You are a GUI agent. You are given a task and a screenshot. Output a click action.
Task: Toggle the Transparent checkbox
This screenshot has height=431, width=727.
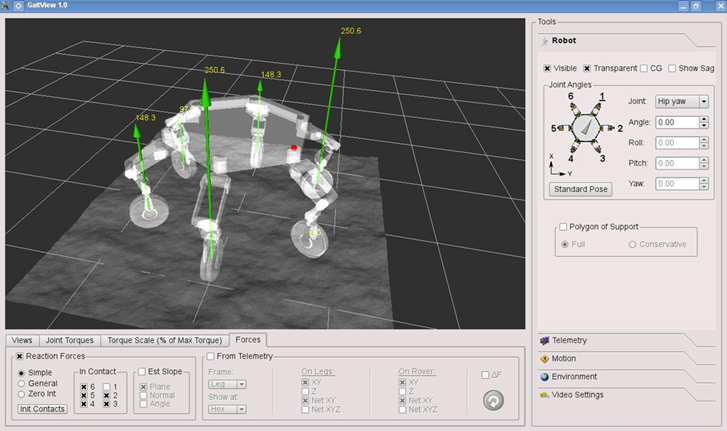point(587,69)
